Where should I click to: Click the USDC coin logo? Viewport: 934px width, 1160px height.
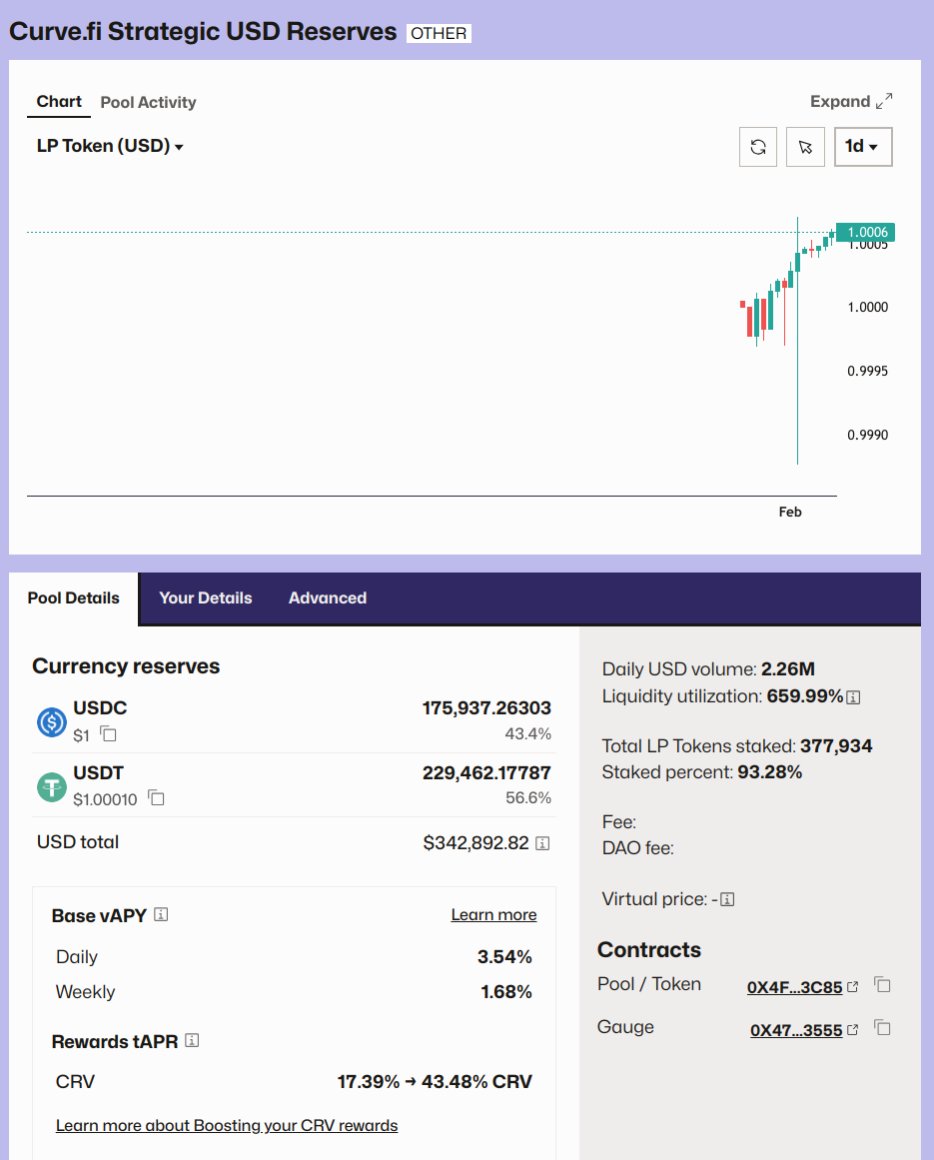(x=52, y=721)
